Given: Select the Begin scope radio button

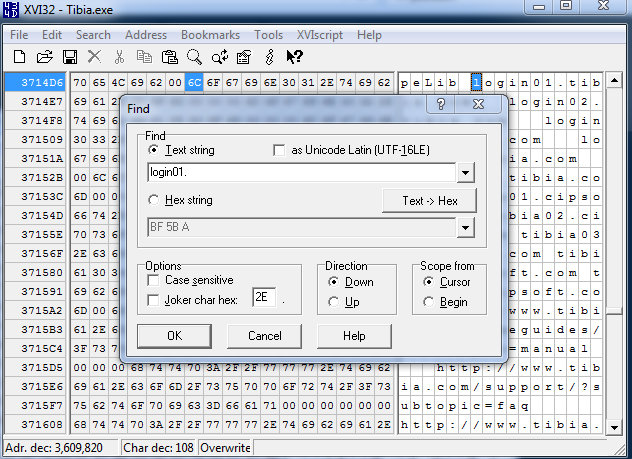Looking at the screenshot, I should point(428,302).
